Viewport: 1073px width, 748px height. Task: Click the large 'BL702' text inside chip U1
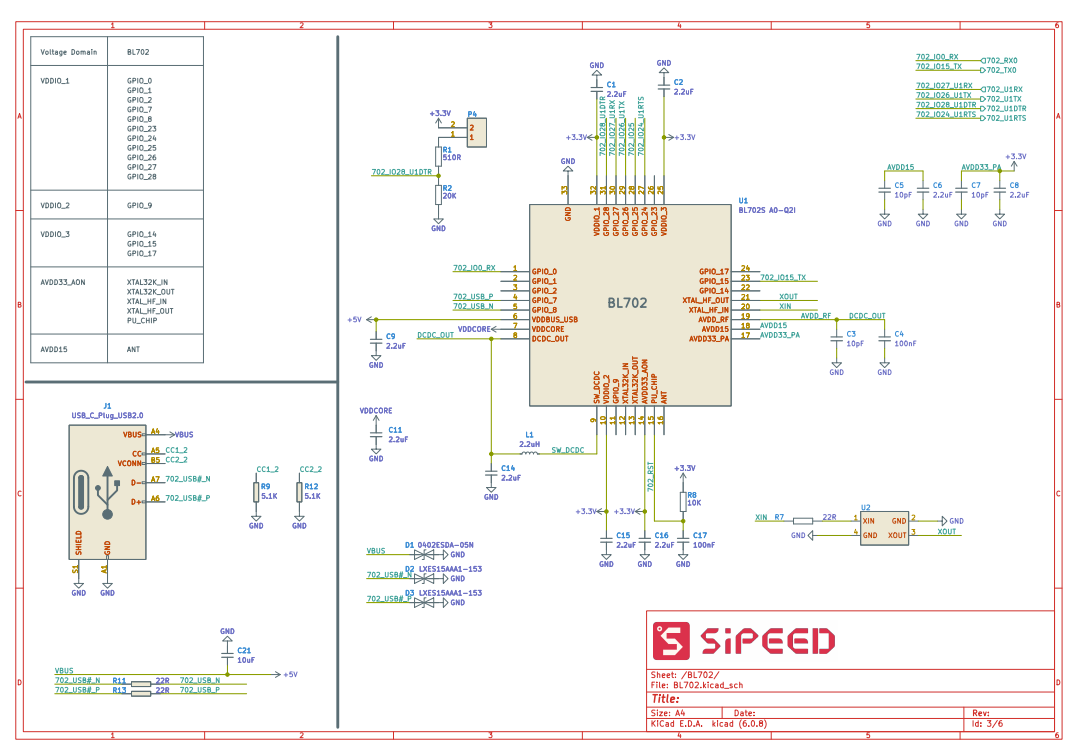pyautogui.click(x=627, y=302)
